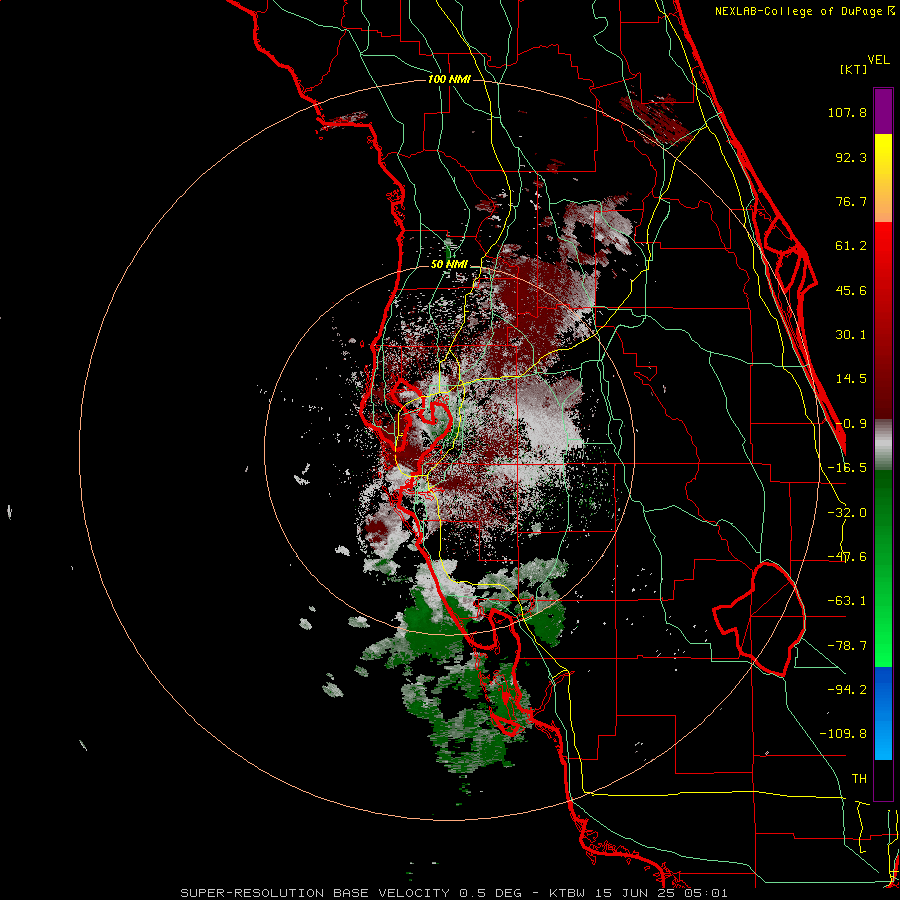Select the 92.3 velocity scale value
Viewport: 900px width, 900px height.
click(851, 157)
